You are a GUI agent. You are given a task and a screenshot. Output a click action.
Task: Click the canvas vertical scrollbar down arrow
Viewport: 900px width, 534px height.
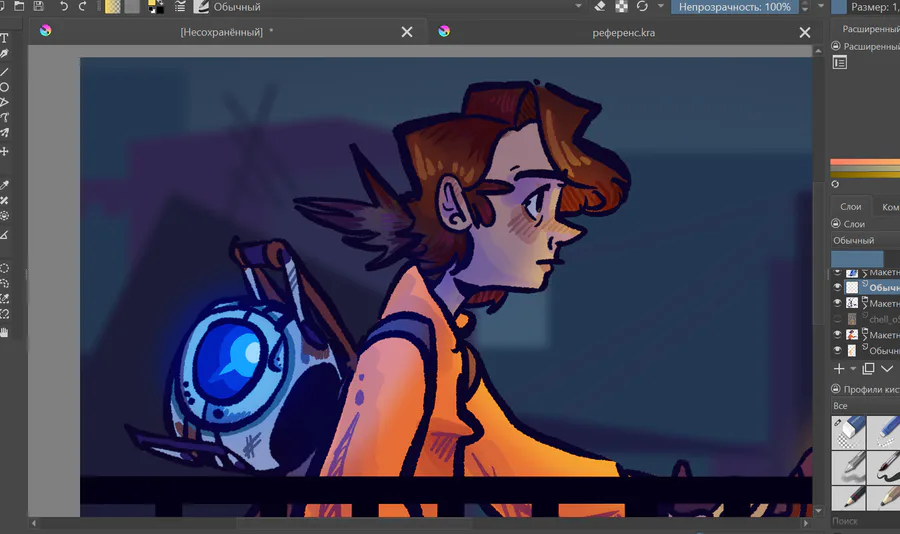pos(818,510)
